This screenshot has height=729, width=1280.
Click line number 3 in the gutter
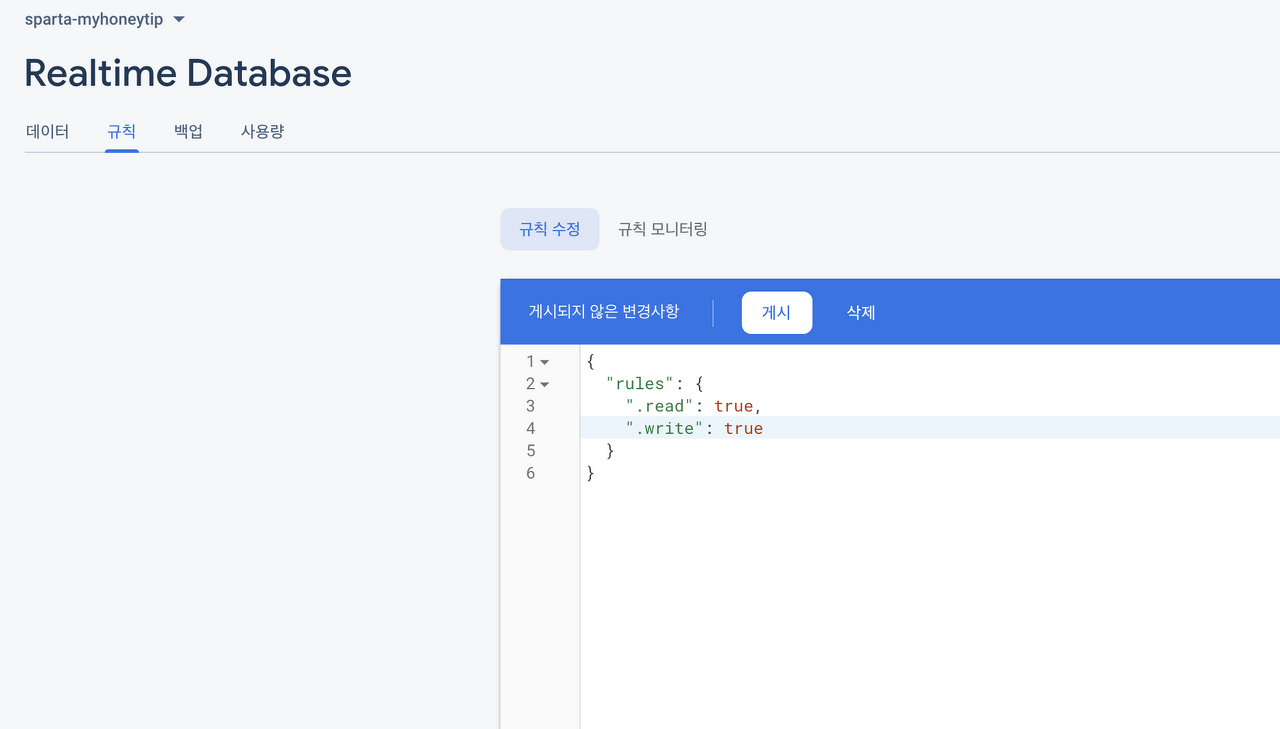point(530,406)
